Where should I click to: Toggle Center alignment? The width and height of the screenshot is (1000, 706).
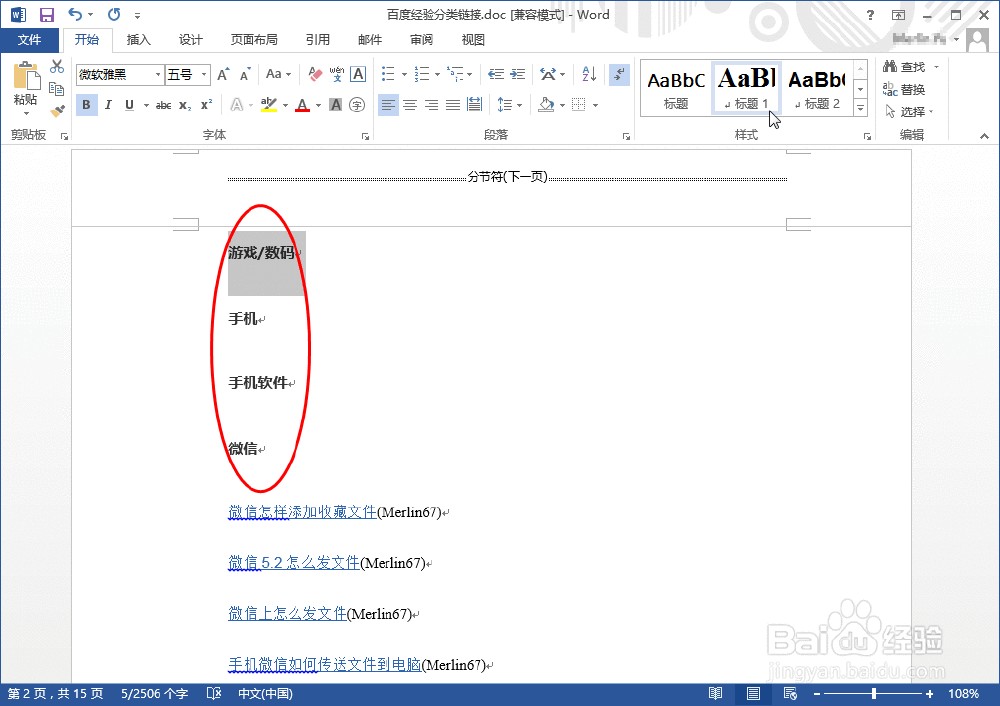point(410,105)
